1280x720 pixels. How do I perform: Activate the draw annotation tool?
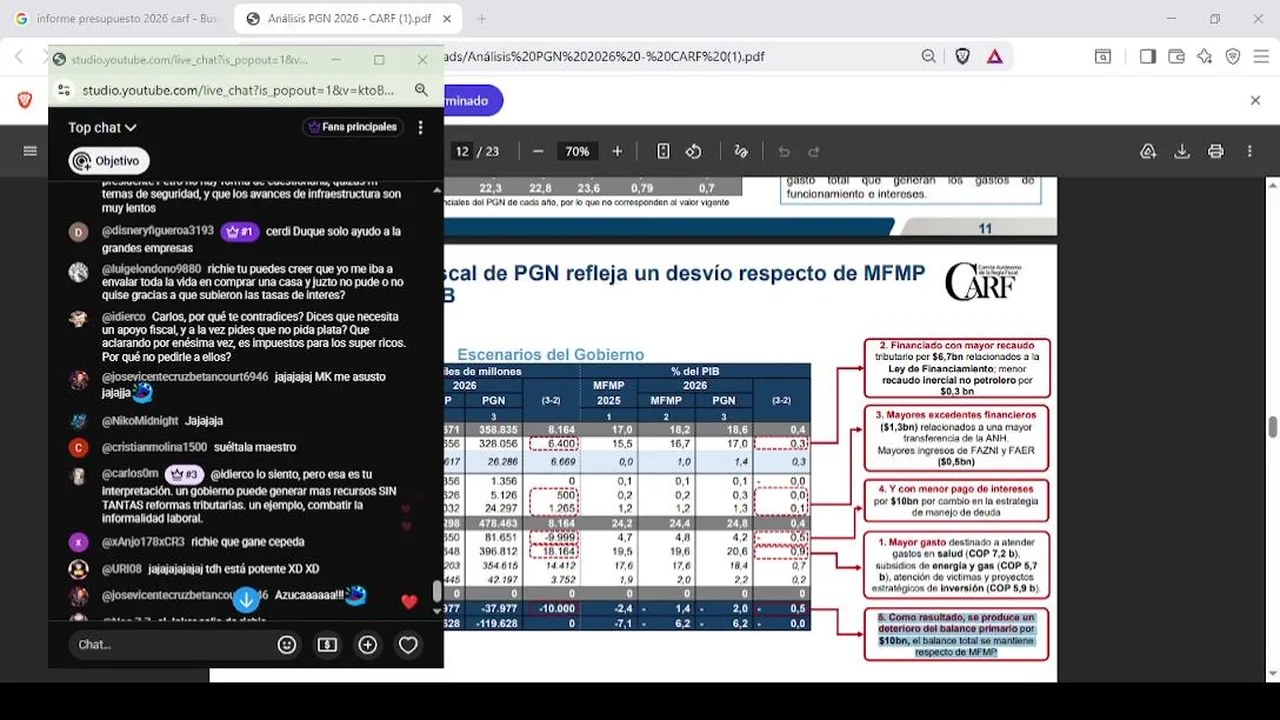741,151
